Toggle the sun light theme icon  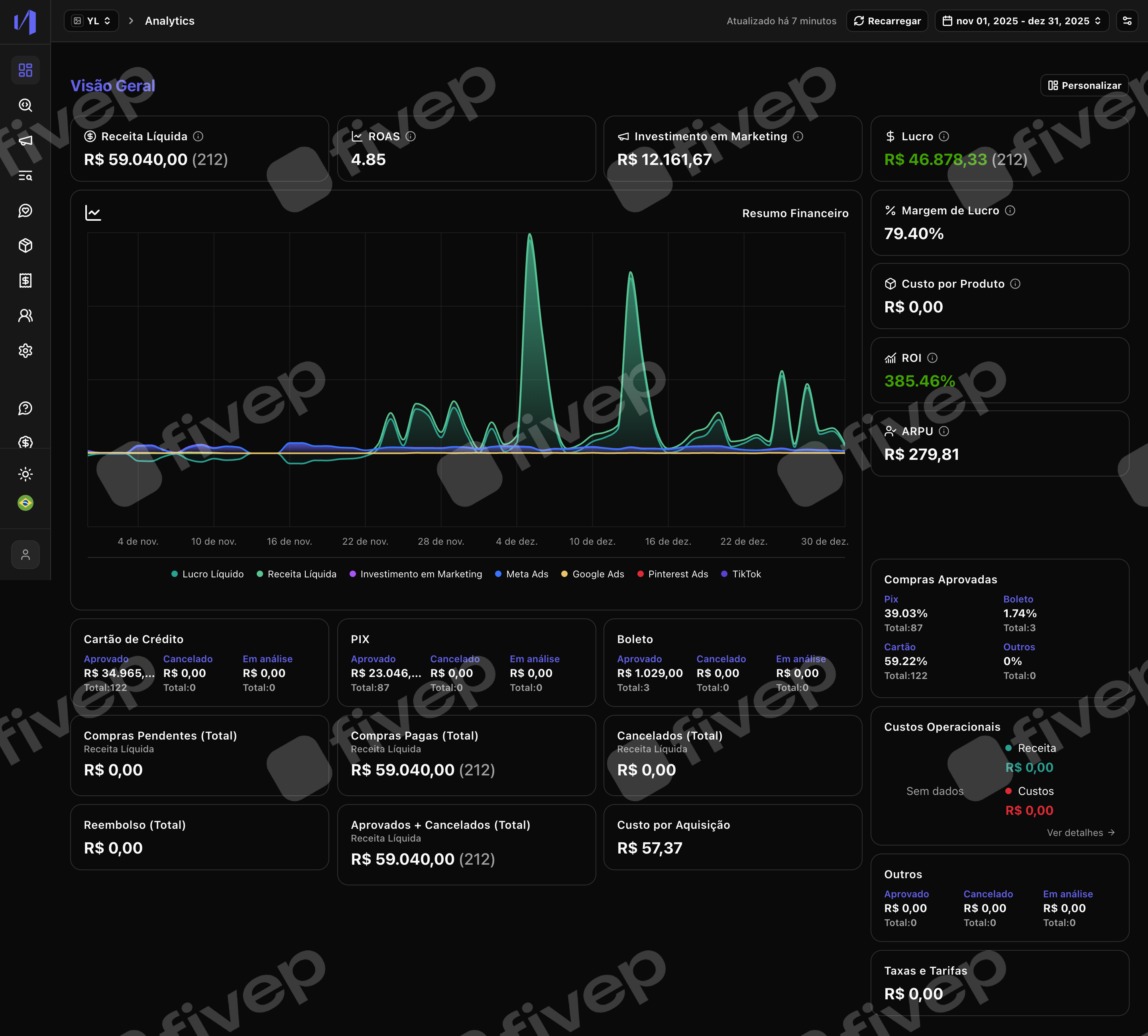(26, 474)
